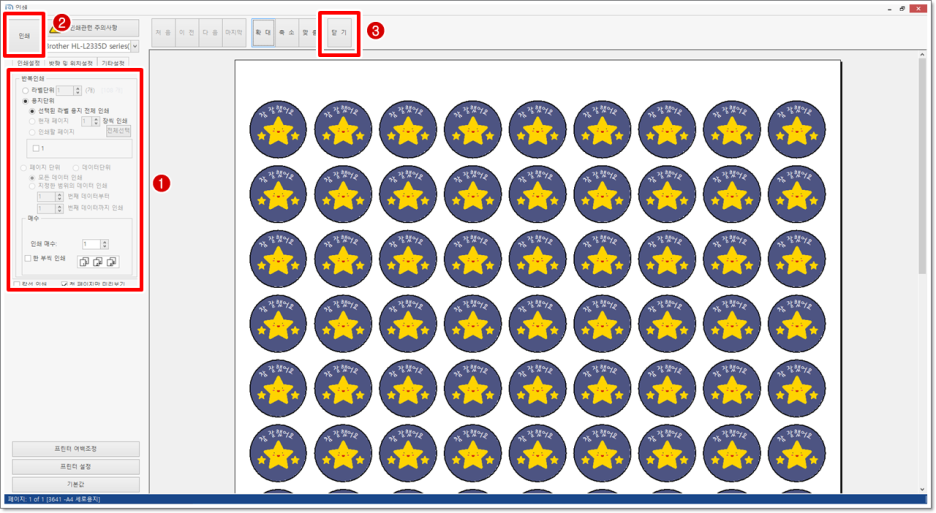
Task: Go to first page with 처음
Action: pos(163,33)
